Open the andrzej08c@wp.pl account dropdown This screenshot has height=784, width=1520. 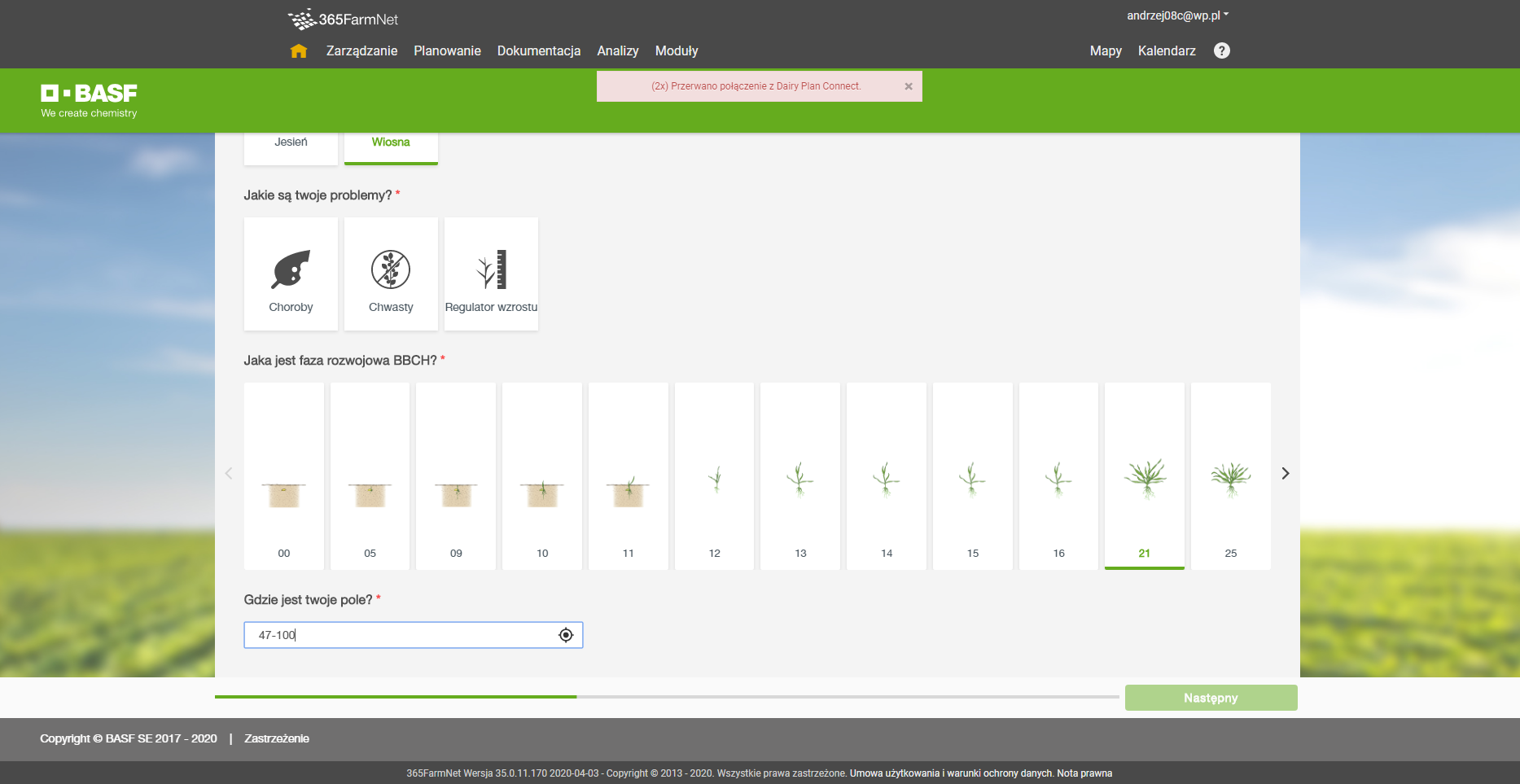(x=1176, y=15)
